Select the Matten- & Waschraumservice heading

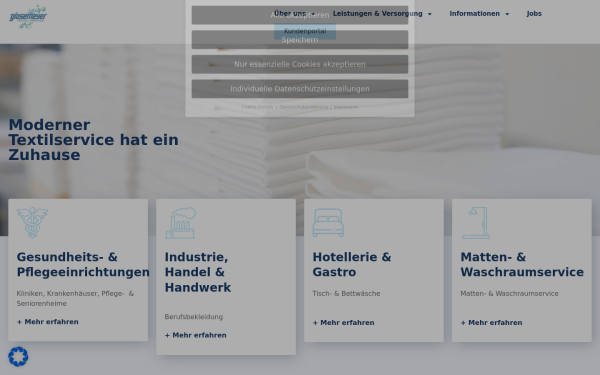click(522, 264)
